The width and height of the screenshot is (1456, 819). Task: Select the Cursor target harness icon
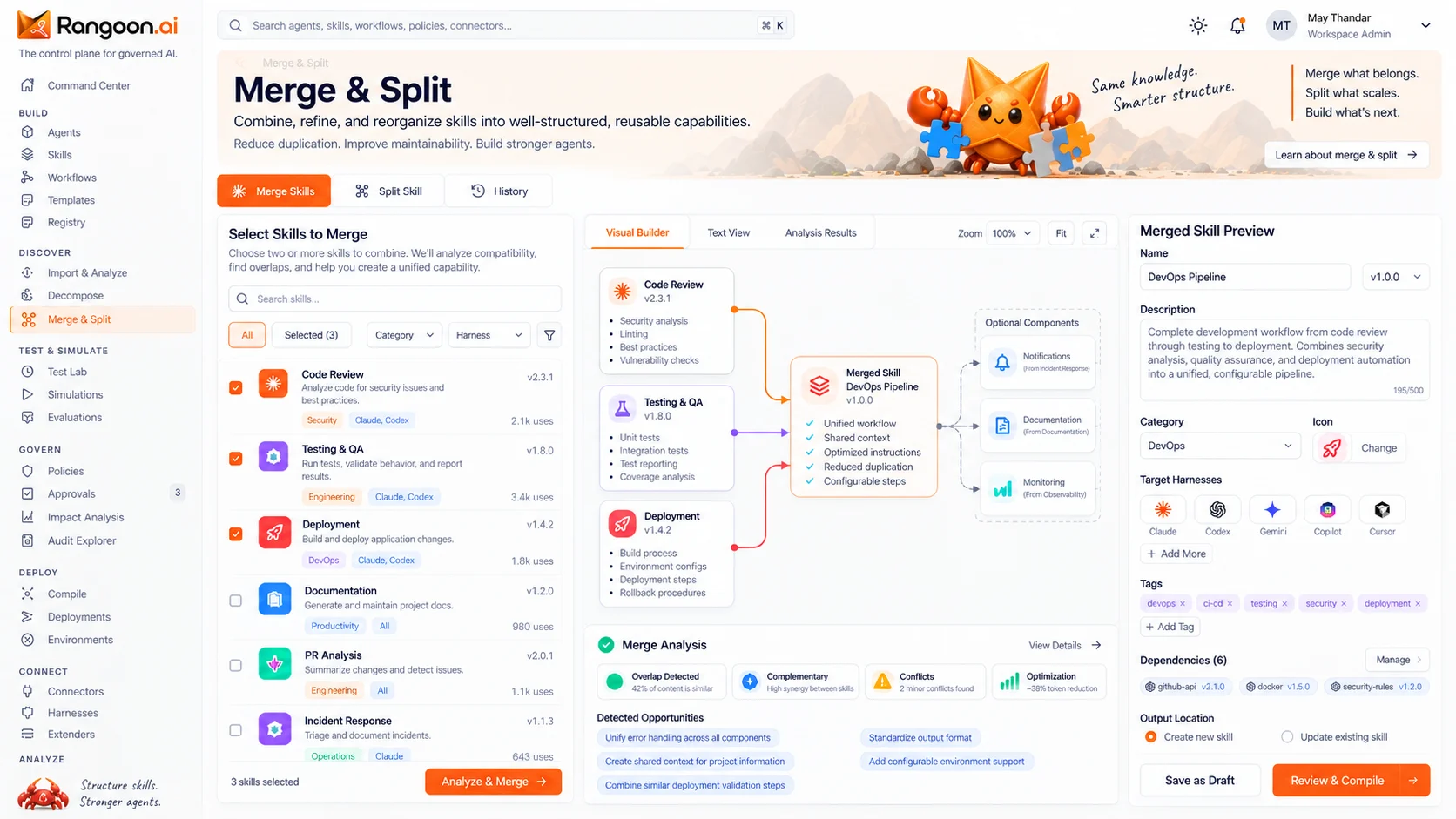pyautogui.click(x=1382, y=509)
